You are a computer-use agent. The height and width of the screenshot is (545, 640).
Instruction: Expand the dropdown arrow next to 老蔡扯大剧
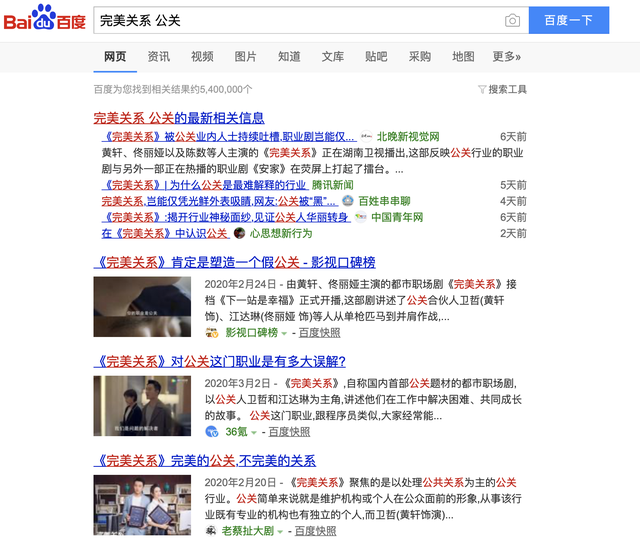(x=280, y=532)
